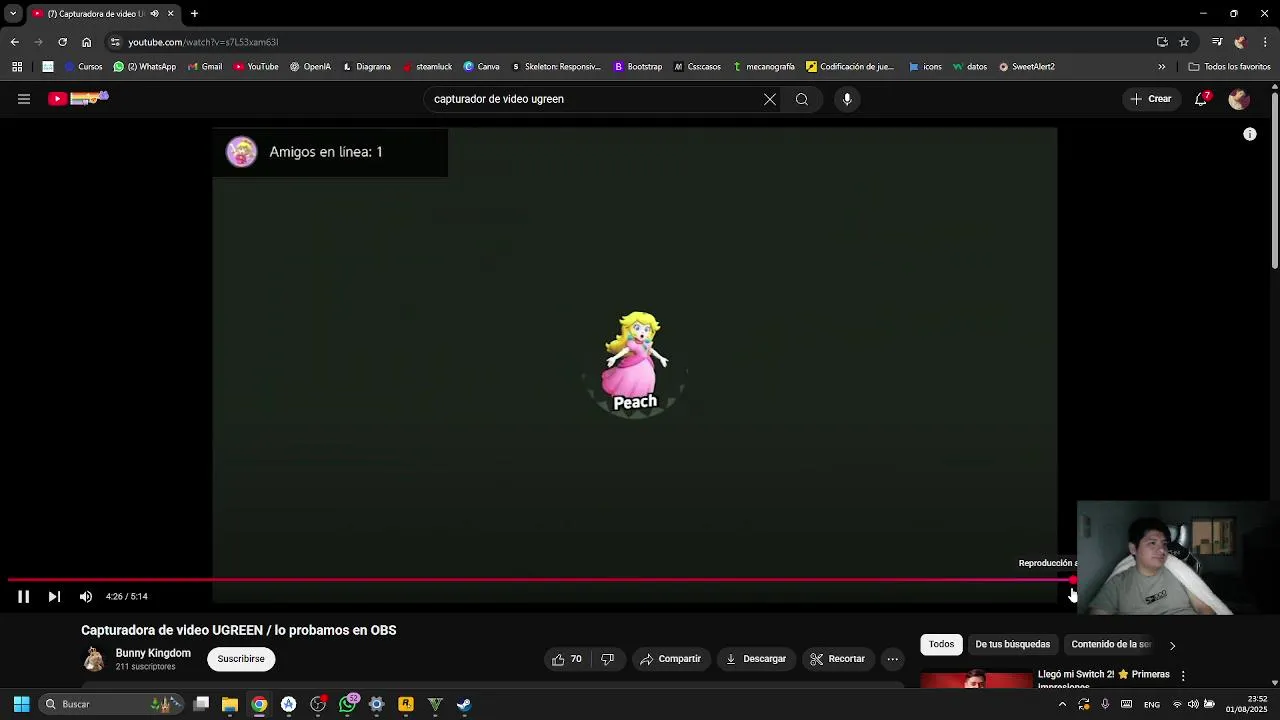View site information icon in address bar
The width and height of the screenshot is (1280, 720).
click(115, 42)
